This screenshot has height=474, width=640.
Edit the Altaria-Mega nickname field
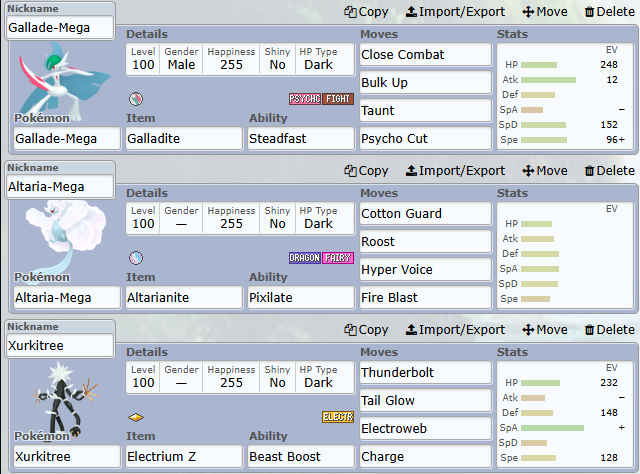(60, 187)
